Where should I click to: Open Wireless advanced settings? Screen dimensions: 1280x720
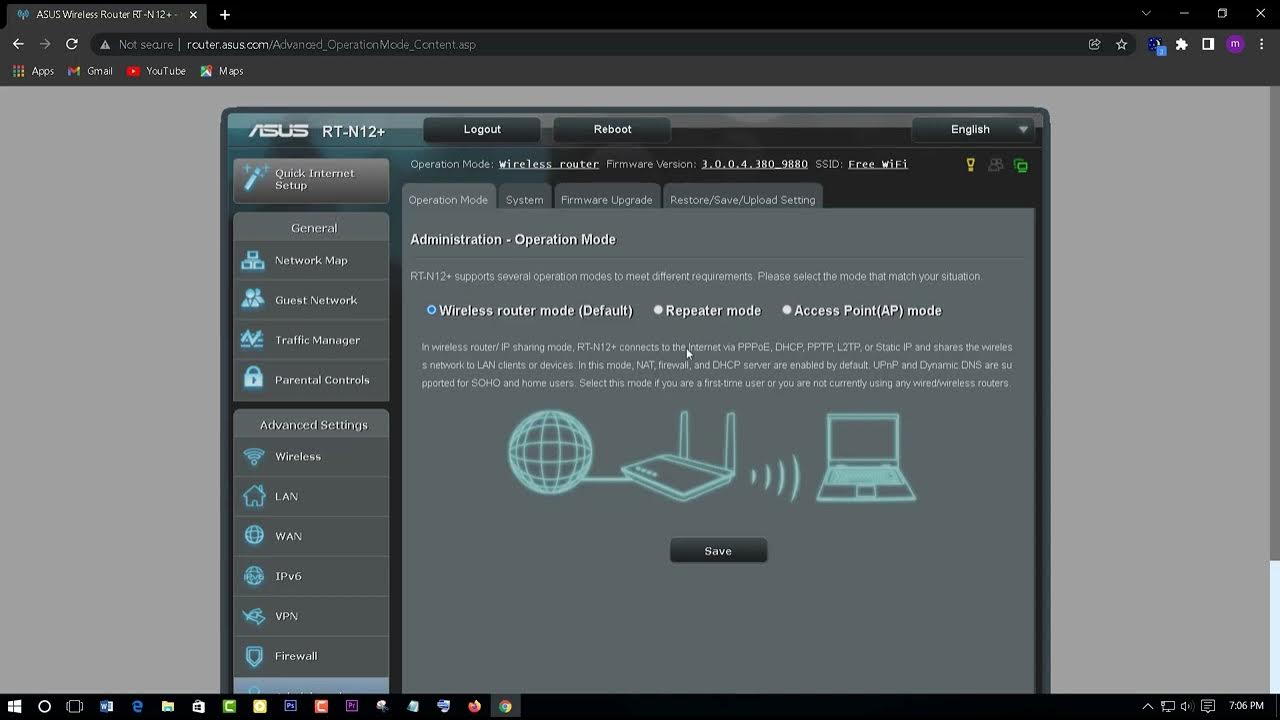pyautogui.click(x=311, y=456)
